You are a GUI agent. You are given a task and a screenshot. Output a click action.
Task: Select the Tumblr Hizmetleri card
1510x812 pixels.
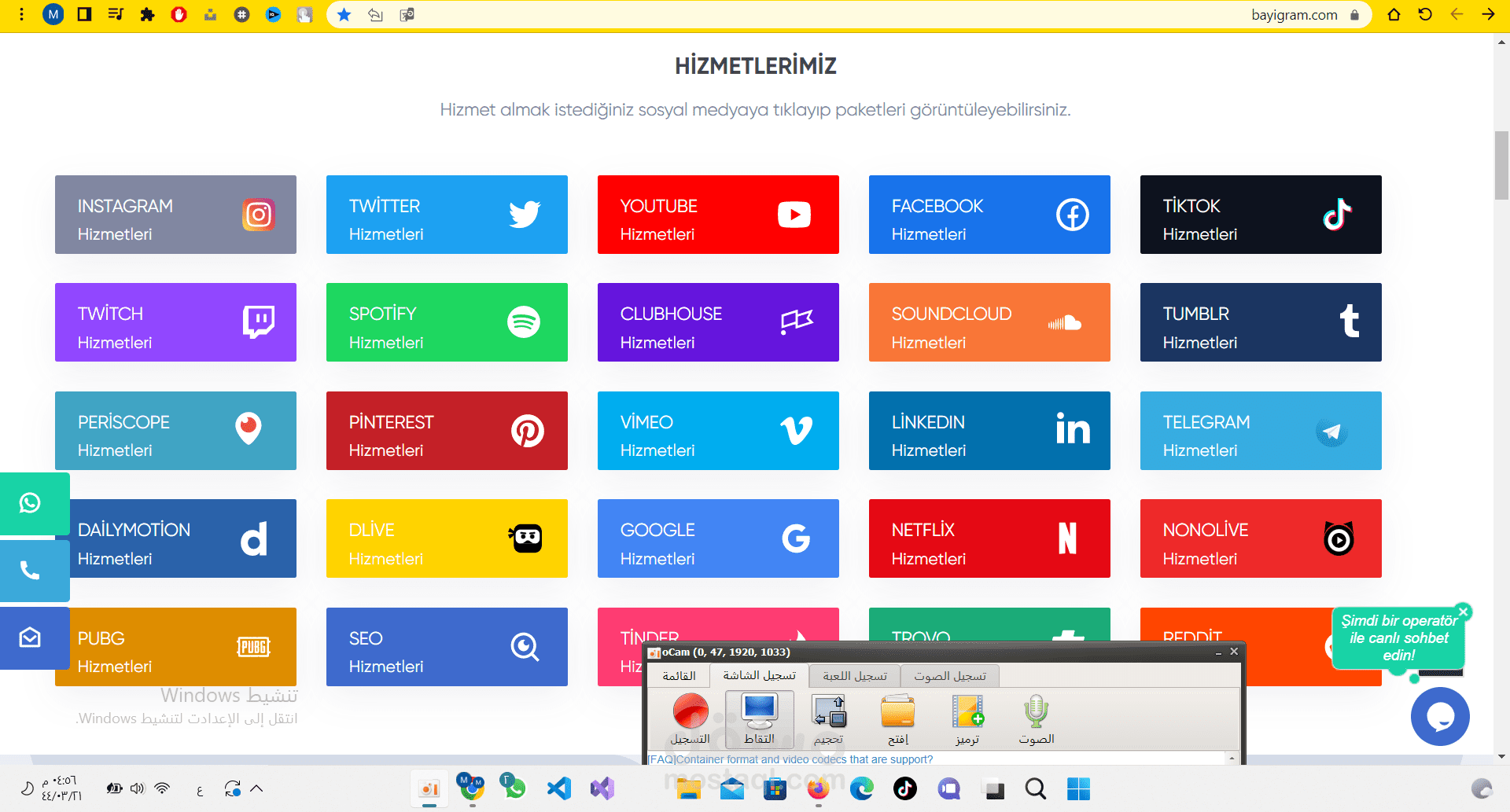pos(1261,322)
